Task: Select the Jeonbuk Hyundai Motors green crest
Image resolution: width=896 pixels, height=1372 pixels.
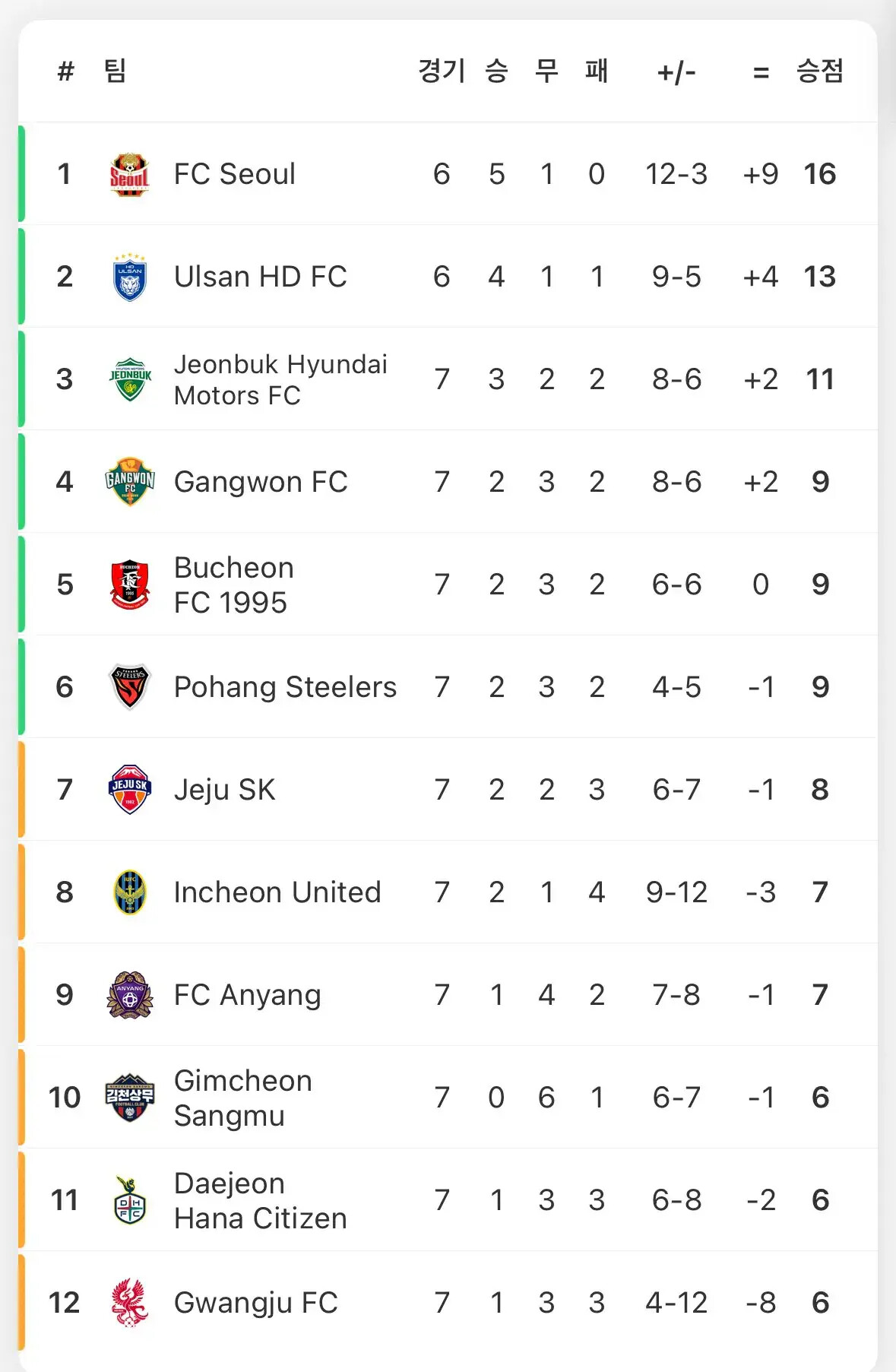Action: click(130, 379)
